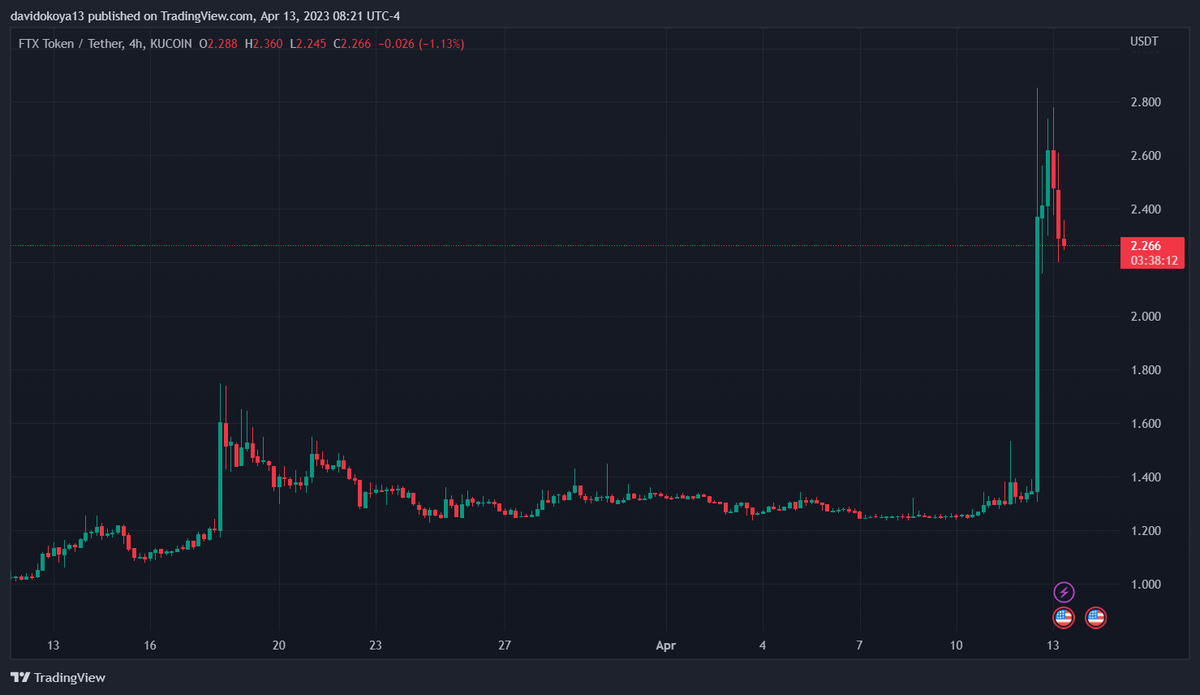Open the right US flag economic event icon
This screenshot has width=1200, height=695.
tap(1096, 618)
